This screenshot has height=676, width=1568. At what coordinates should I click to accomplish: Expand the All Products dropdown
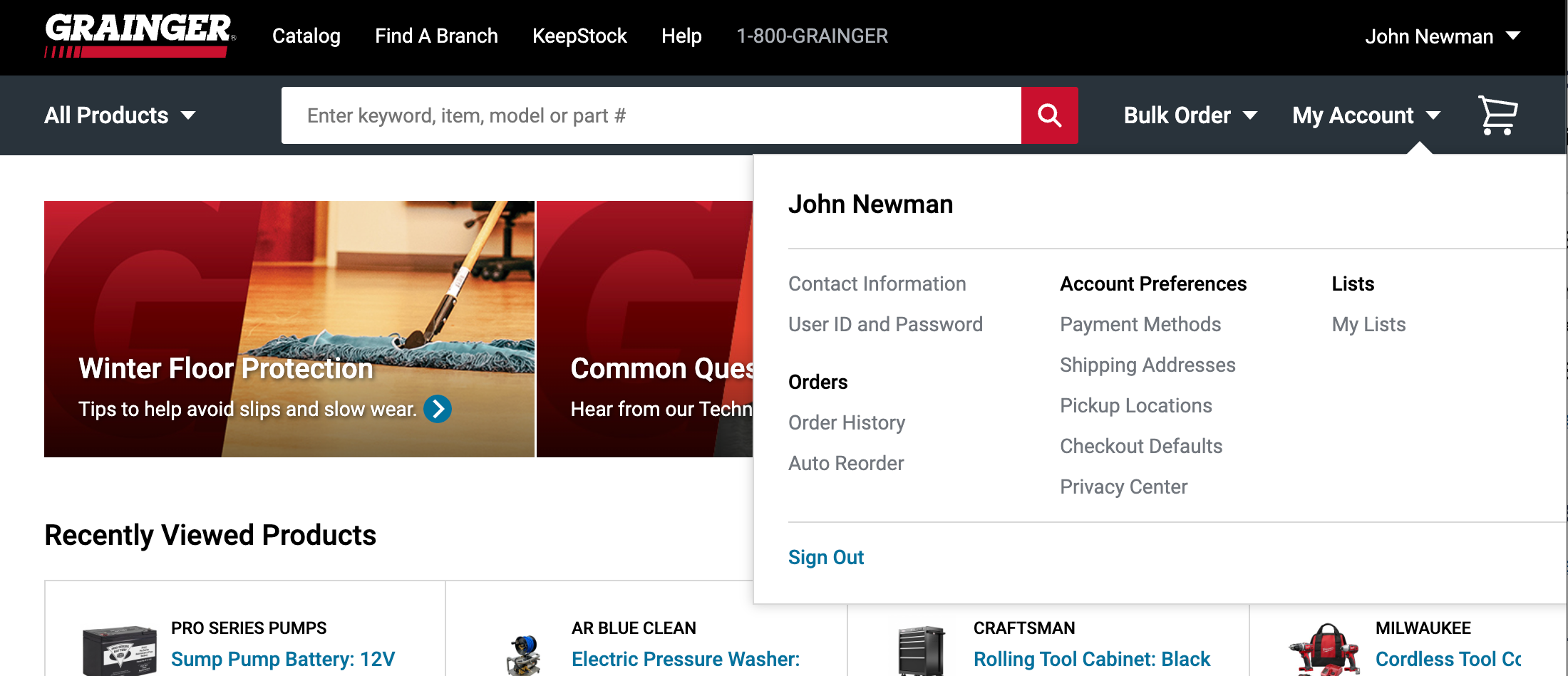(120, 115)
